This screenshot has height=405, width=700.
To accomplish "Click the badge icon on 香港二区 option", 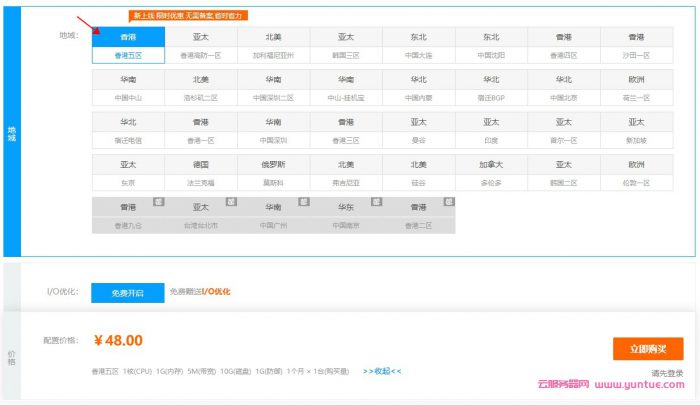I will coord(449,202).
